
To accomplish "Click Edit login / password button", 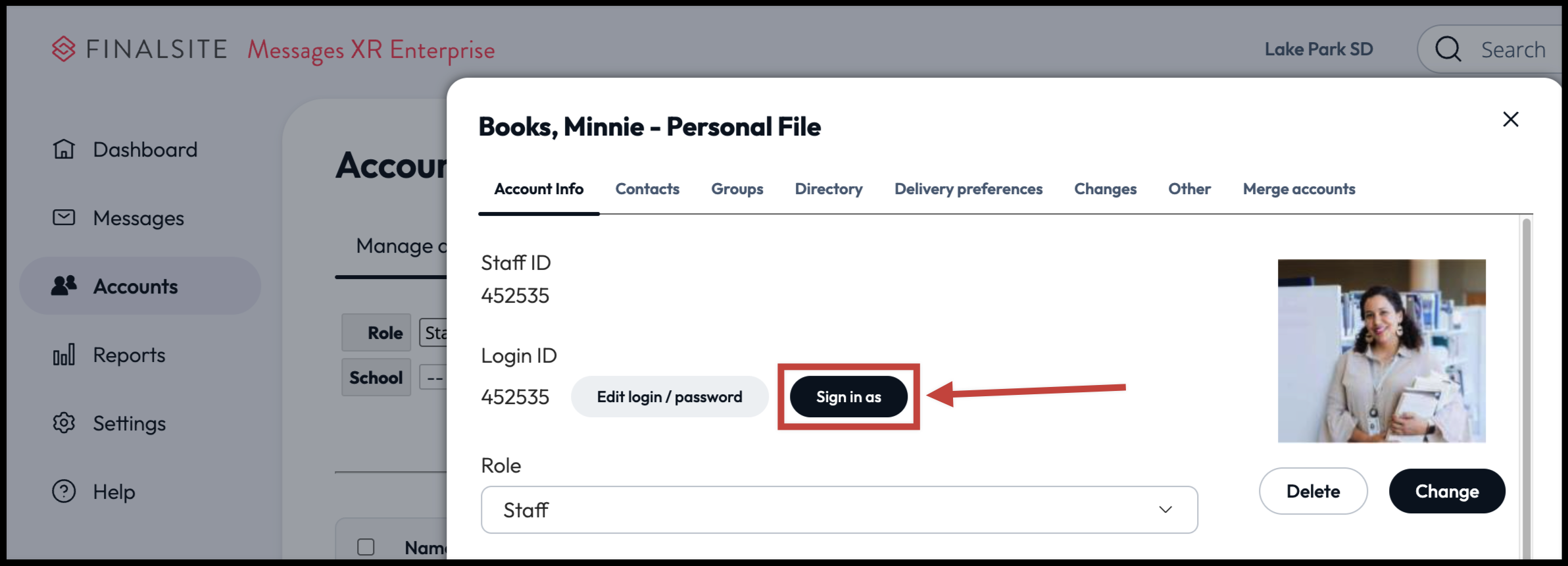I will [670, 397].
